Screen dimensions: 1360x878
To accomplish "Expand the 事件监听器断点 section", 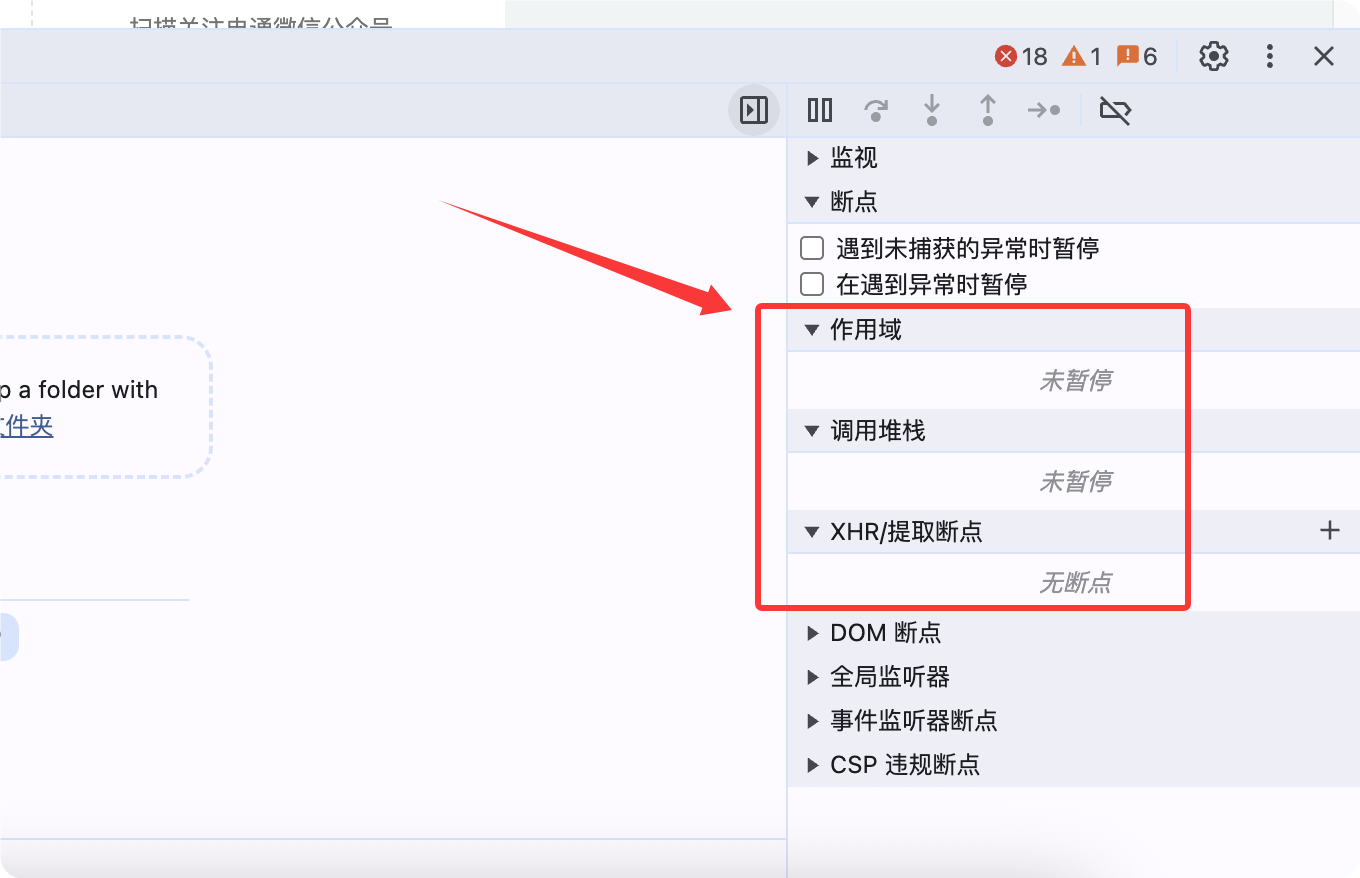I will coord(811,721).
